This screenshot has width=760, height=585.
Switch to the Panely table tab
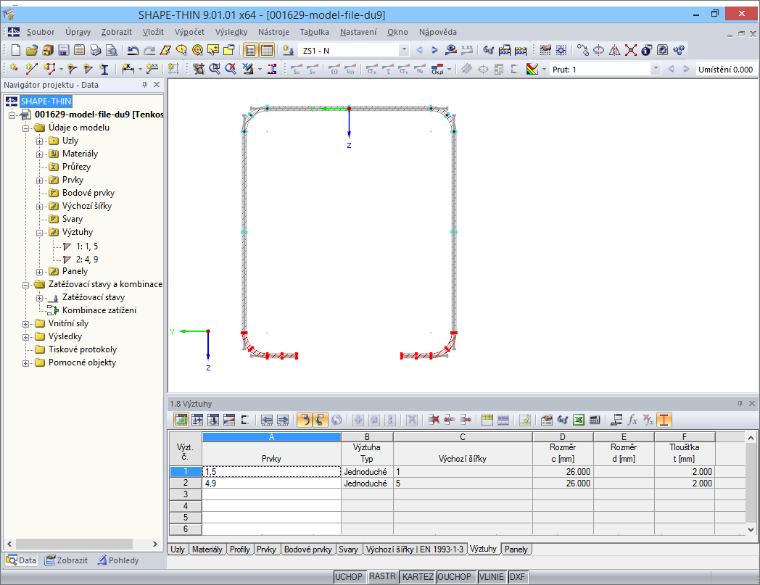pyautogui.click(x=516, y=549)
